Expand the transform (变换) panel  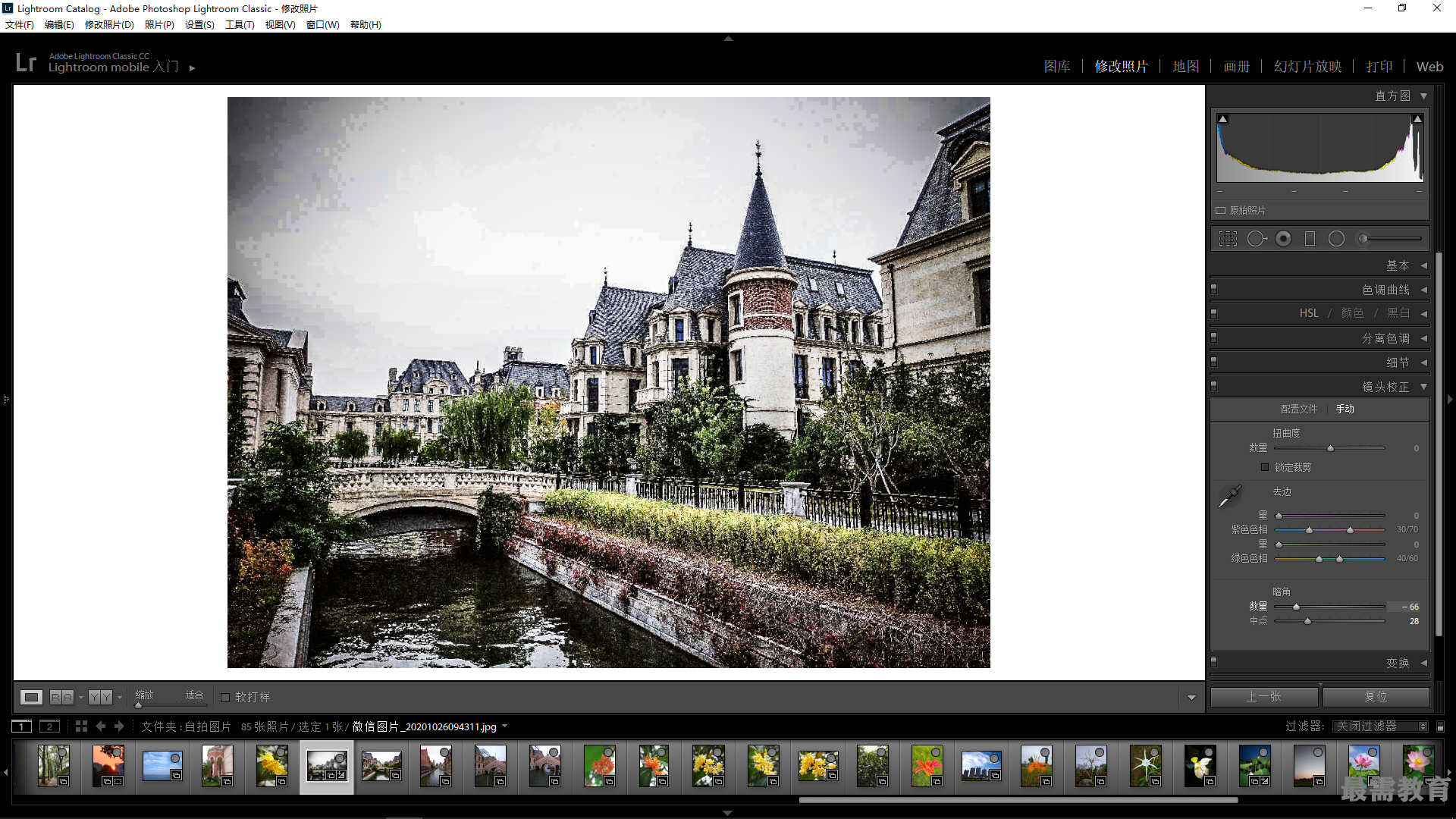click(1423, 663)
